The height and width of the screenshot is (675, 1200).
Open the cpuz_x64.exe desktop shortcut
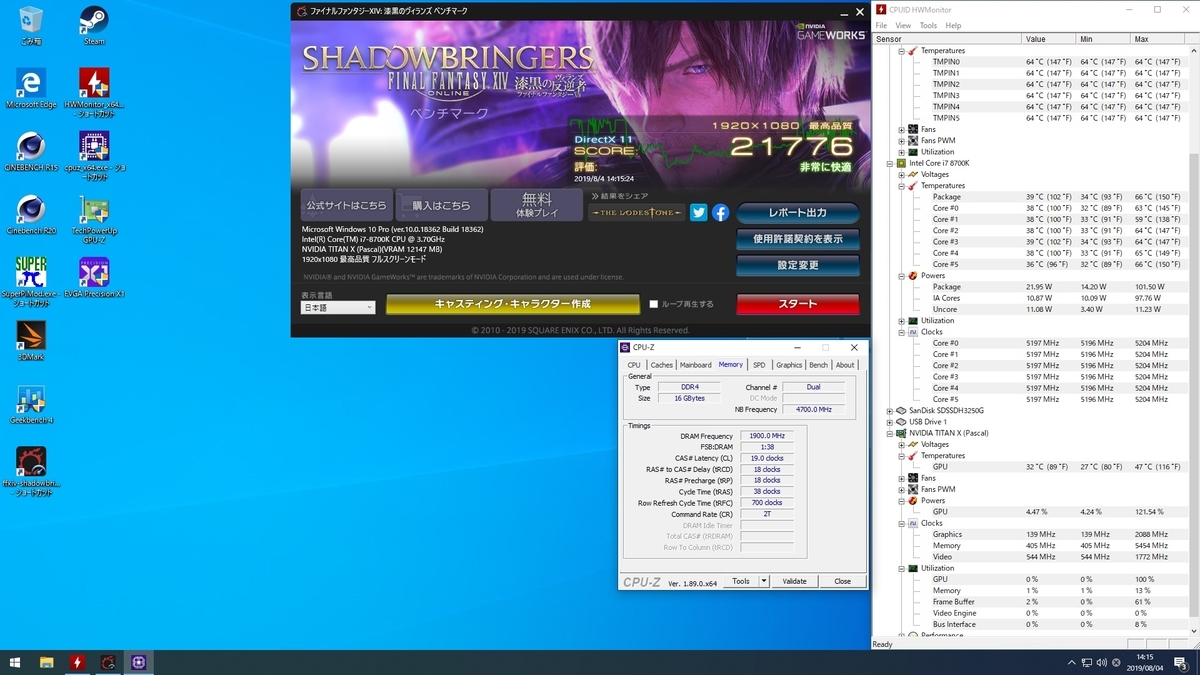94,156
